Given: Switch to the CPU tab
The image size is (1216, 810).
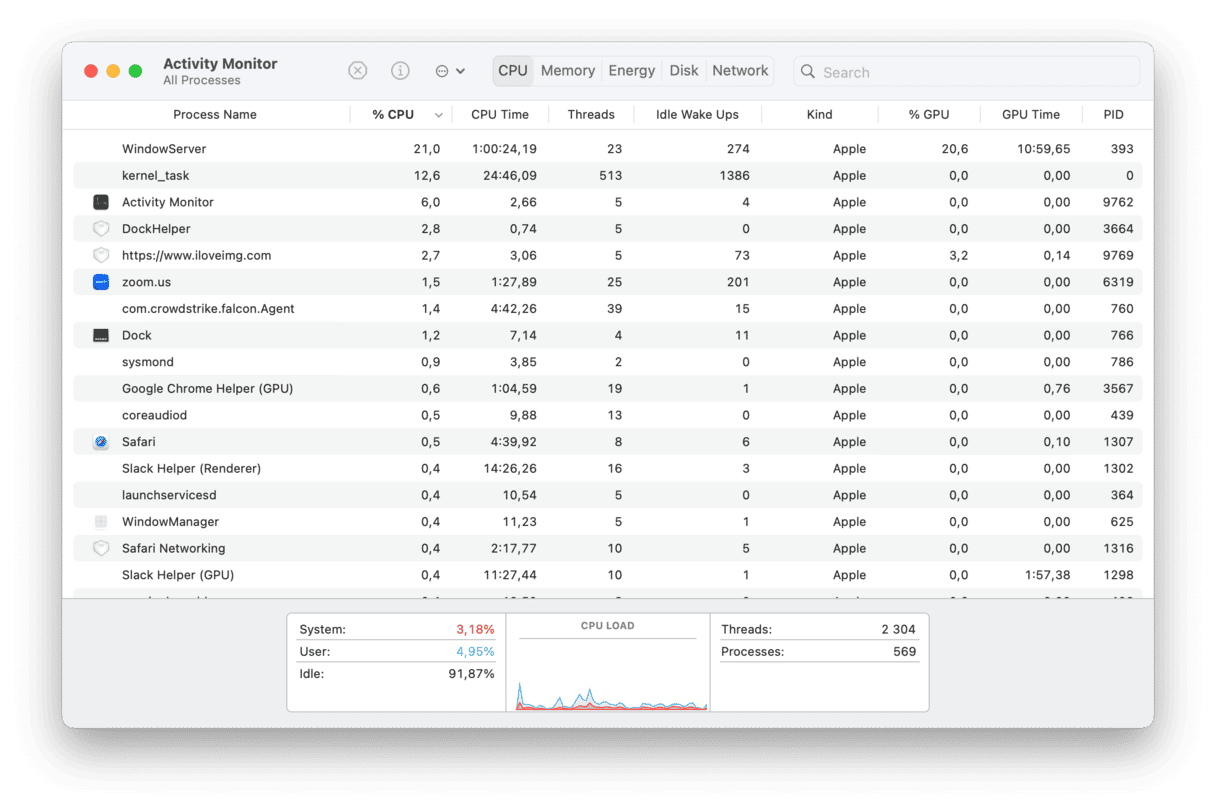Looking at the screenshot, I should (x=513, y=71).
